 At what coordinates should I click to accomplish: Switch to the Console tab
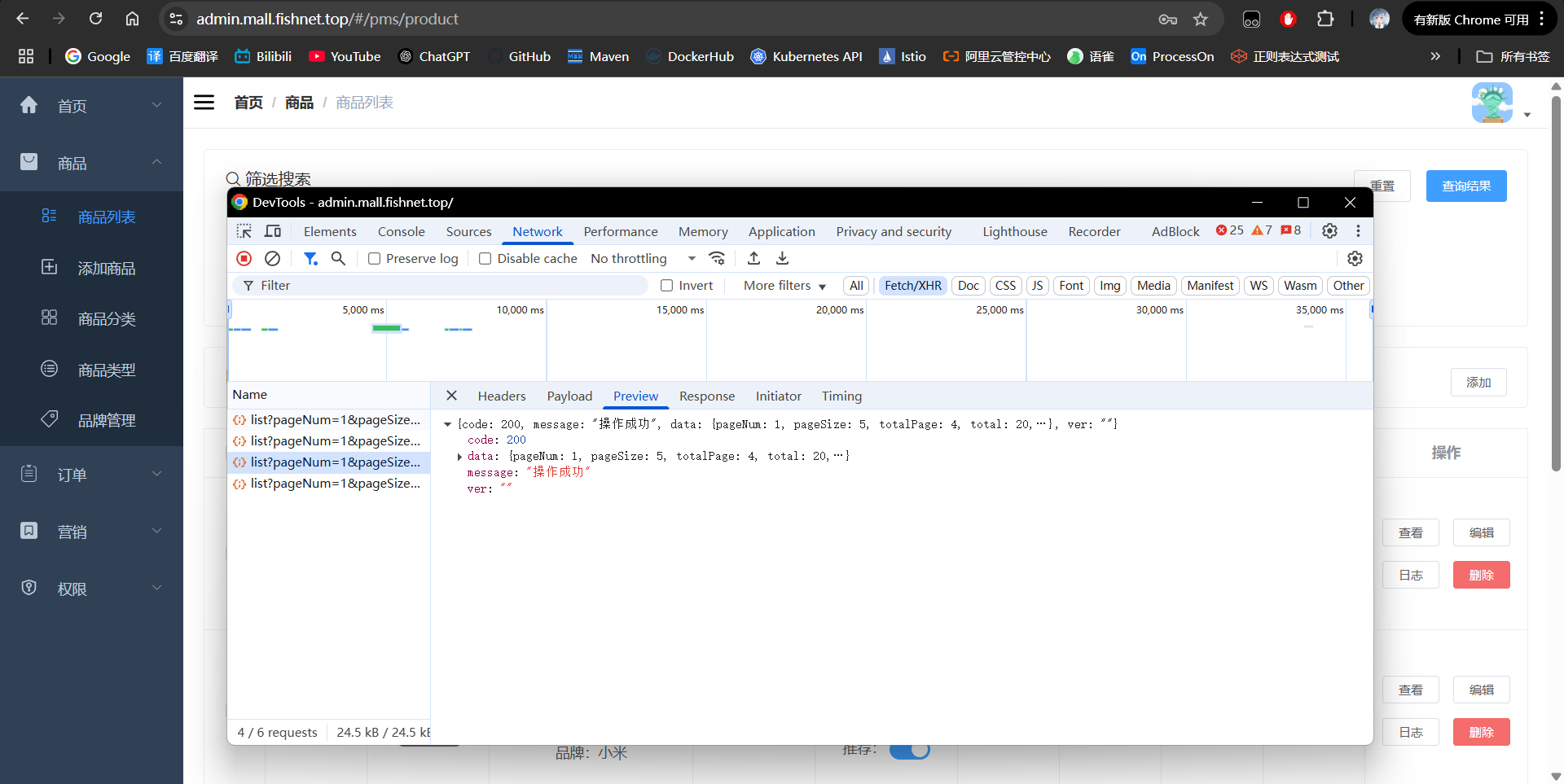coord(401,231)
